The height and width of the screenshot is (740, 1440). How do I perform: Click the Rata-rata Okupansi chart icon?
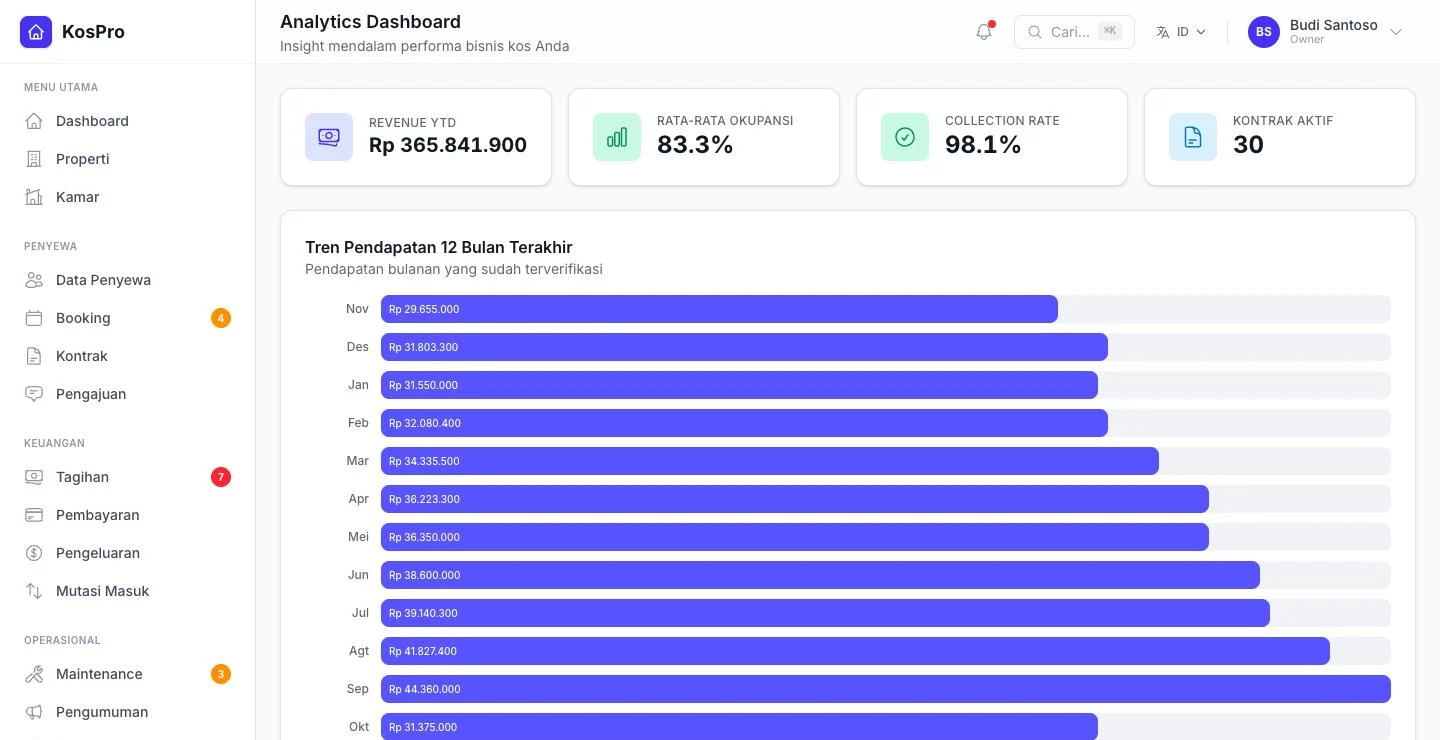coord(617,137)
